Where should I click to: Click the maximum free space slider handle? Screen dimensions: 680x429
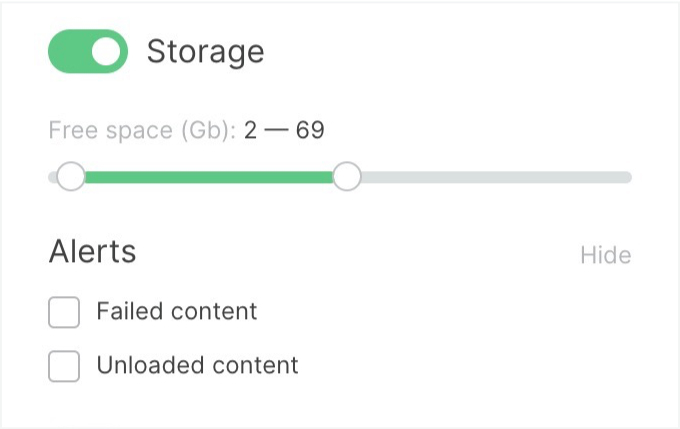tap(346, 177)
